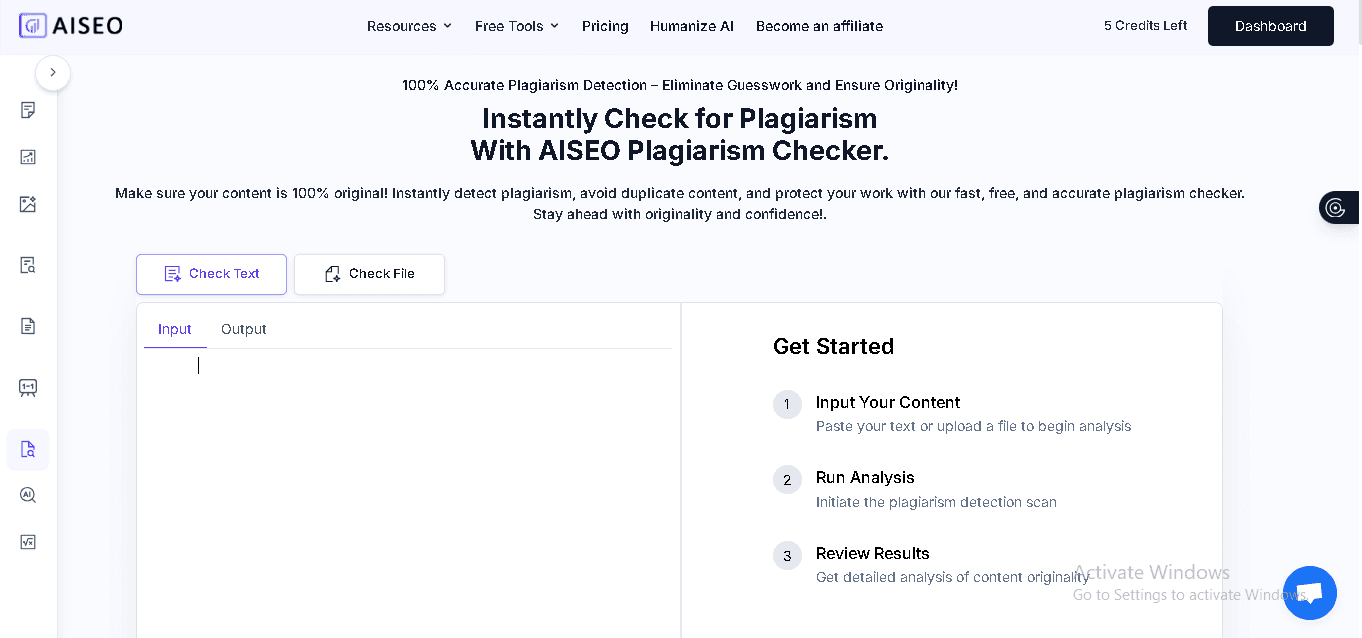Open the analytics chart tool in sidebar

click(x=27, y=157)
